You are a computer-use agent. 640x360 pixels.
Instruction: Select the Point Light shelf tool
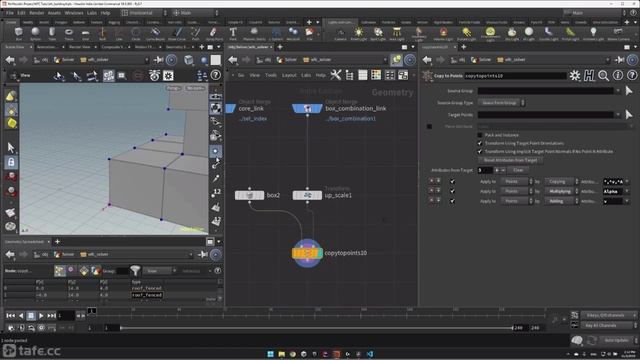click(x=359, y=33)
